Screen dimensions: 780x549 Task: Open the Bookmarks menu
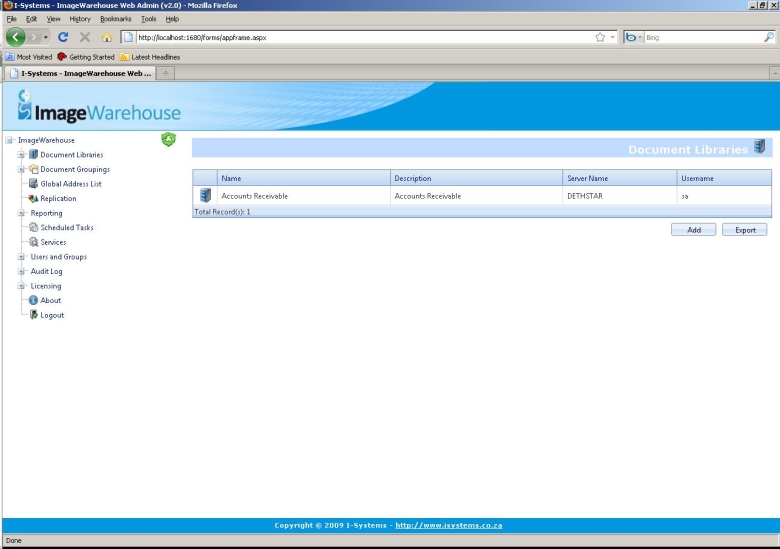(115, 19)
